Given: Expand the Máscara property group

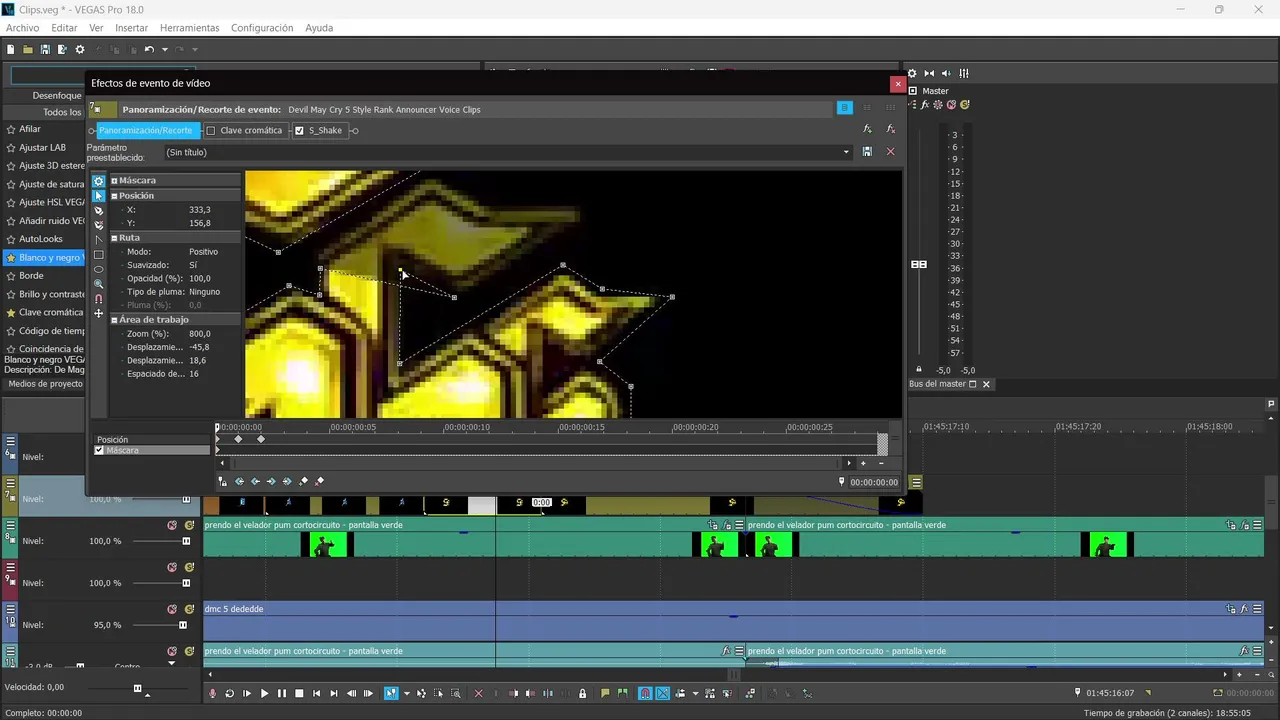Looking at the screenshot, I should 115,181.
